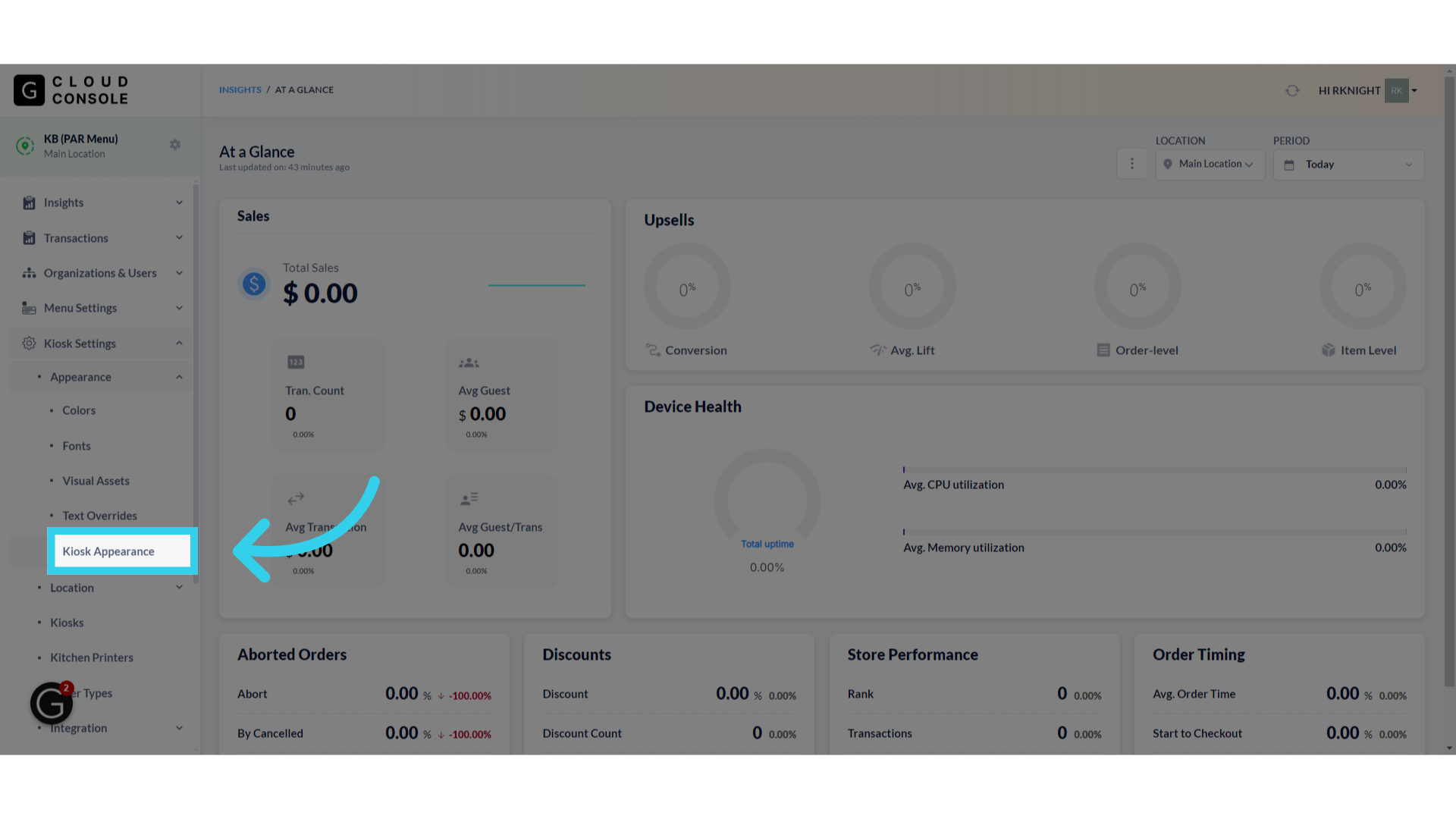Click the floating G help badge
The height and width of the screenshot is (819, 1456).
(x=52, y=703)
